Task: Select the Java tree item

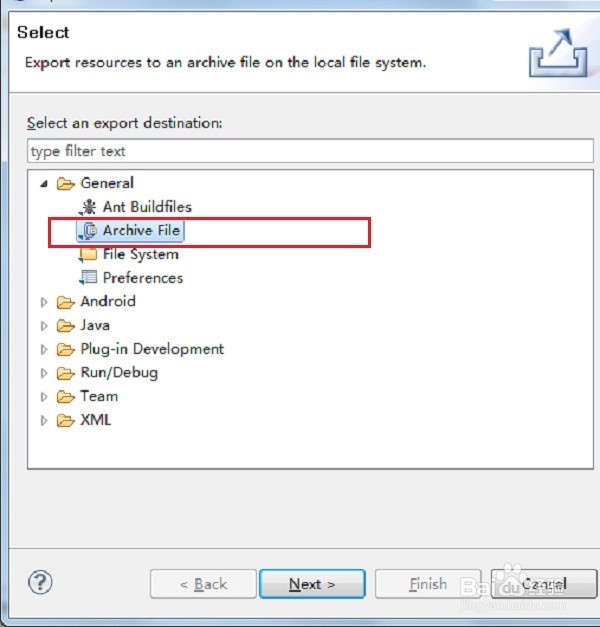Action: [95, 326]
